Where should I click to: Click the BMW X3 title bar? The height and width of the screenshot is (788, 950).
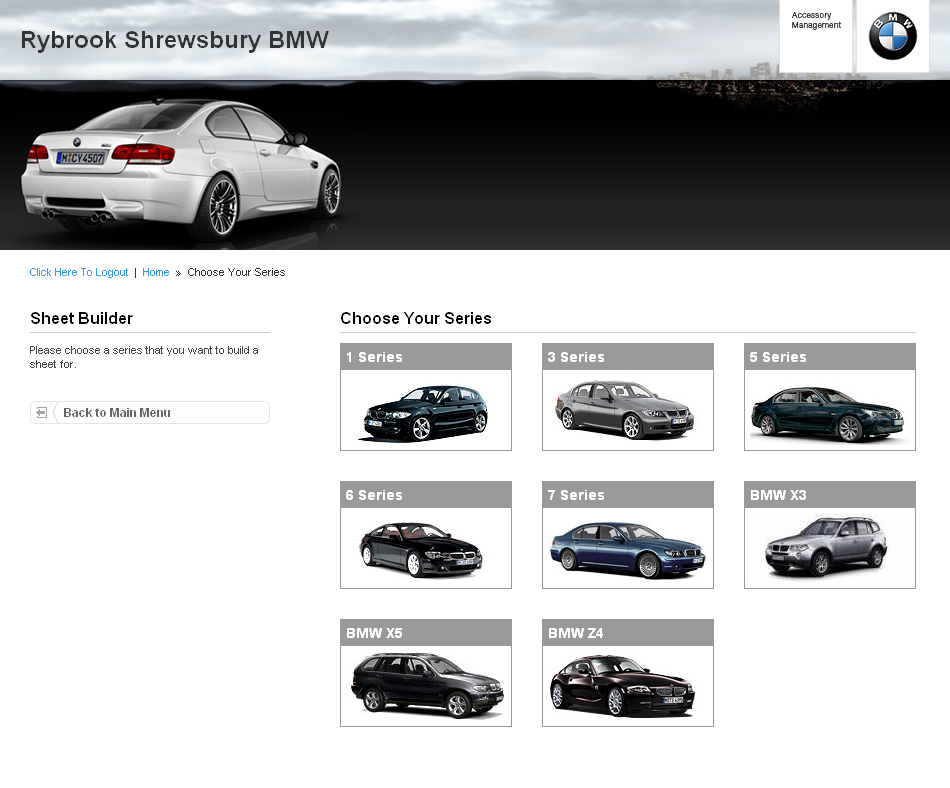(829, 494)
